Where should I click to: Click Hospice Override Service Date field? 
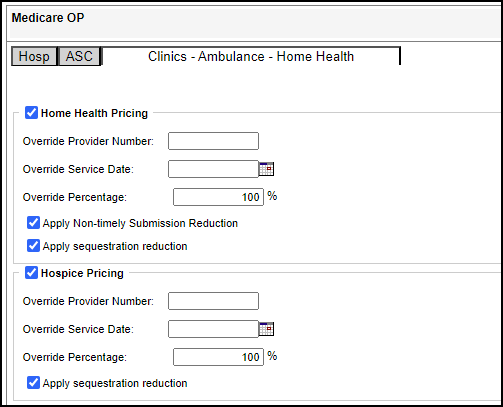click(213, 329)
